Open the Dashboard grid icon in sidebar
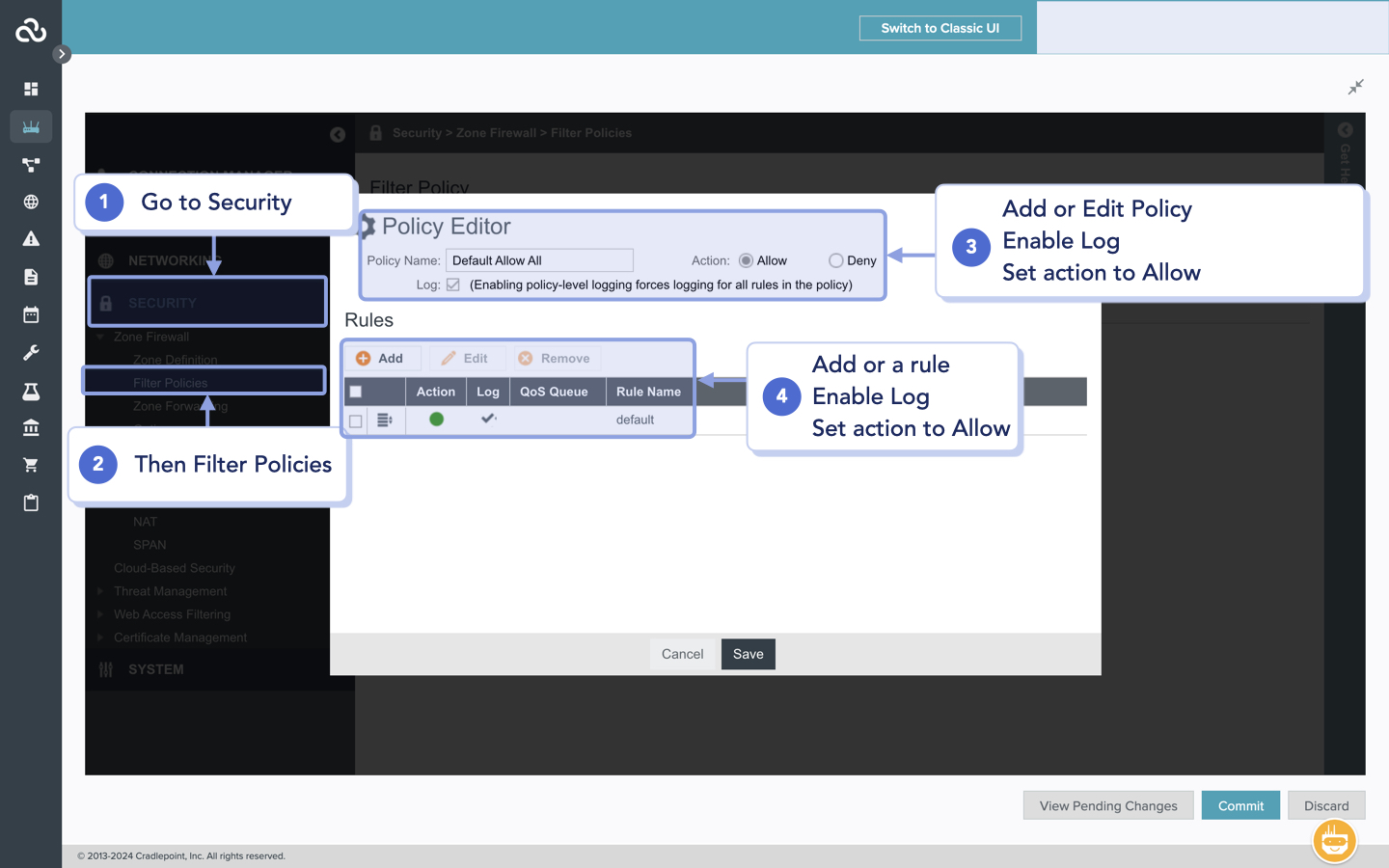This screenshot has height=868, width=1389. pos(31,89)
